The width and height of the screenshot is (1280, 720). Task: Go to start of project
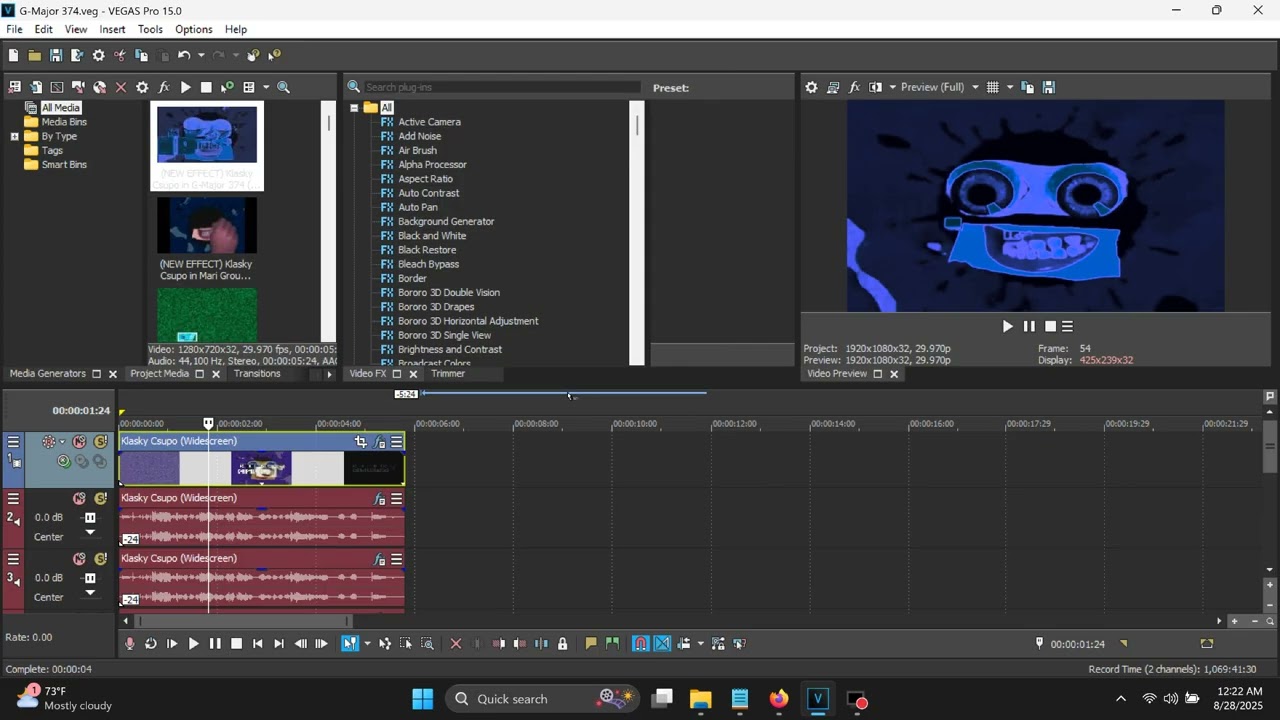click(257, 644)
